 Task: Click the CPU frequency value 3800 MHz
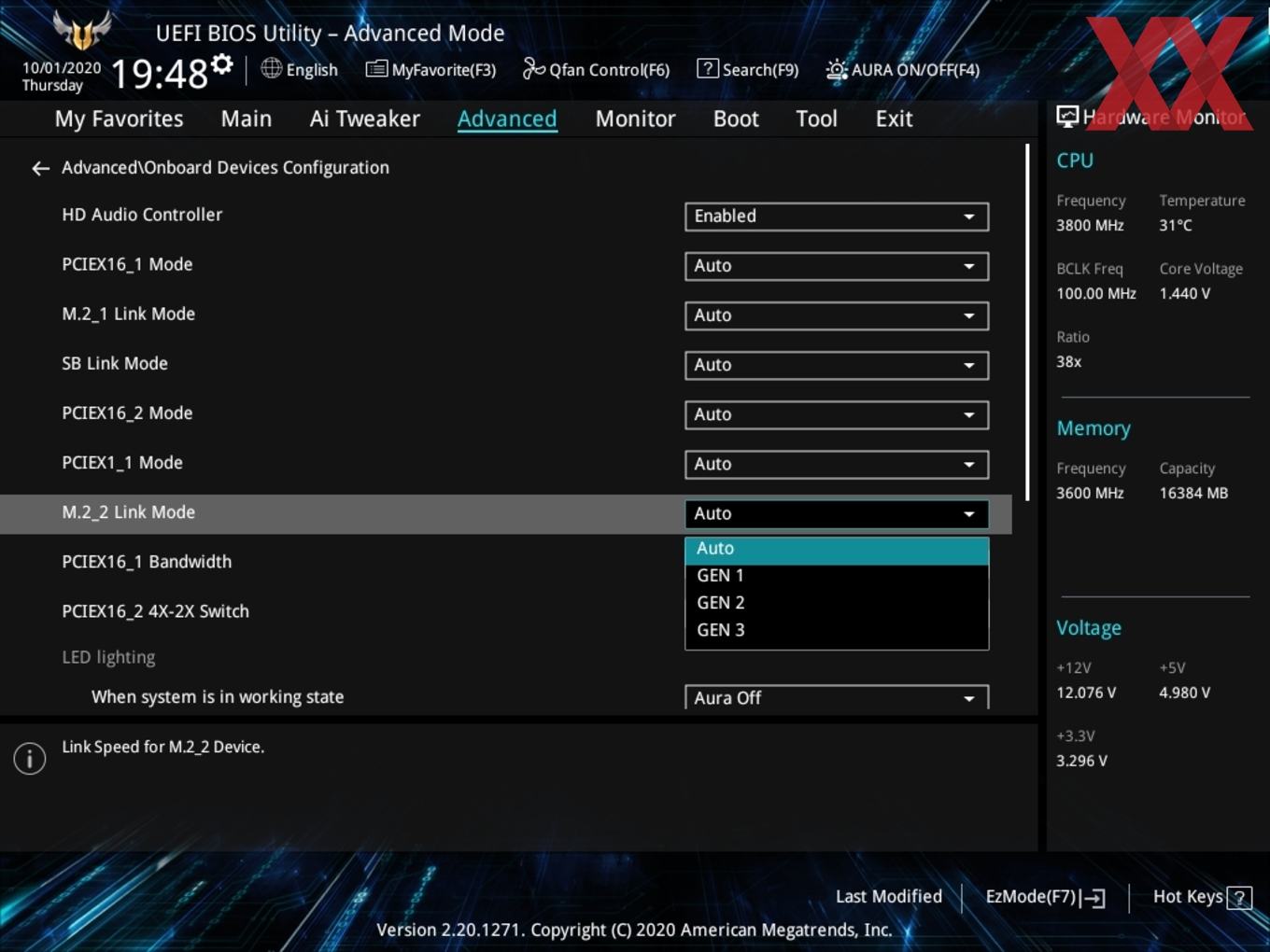(1090, 226)
